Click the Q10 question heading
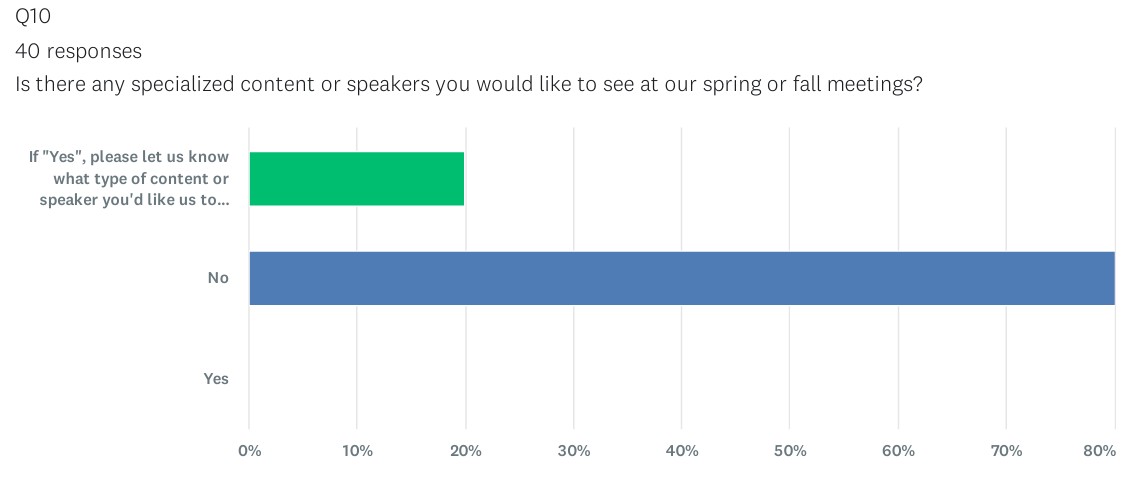Screen dimensions: 1148x495 [x=31, y=17]
